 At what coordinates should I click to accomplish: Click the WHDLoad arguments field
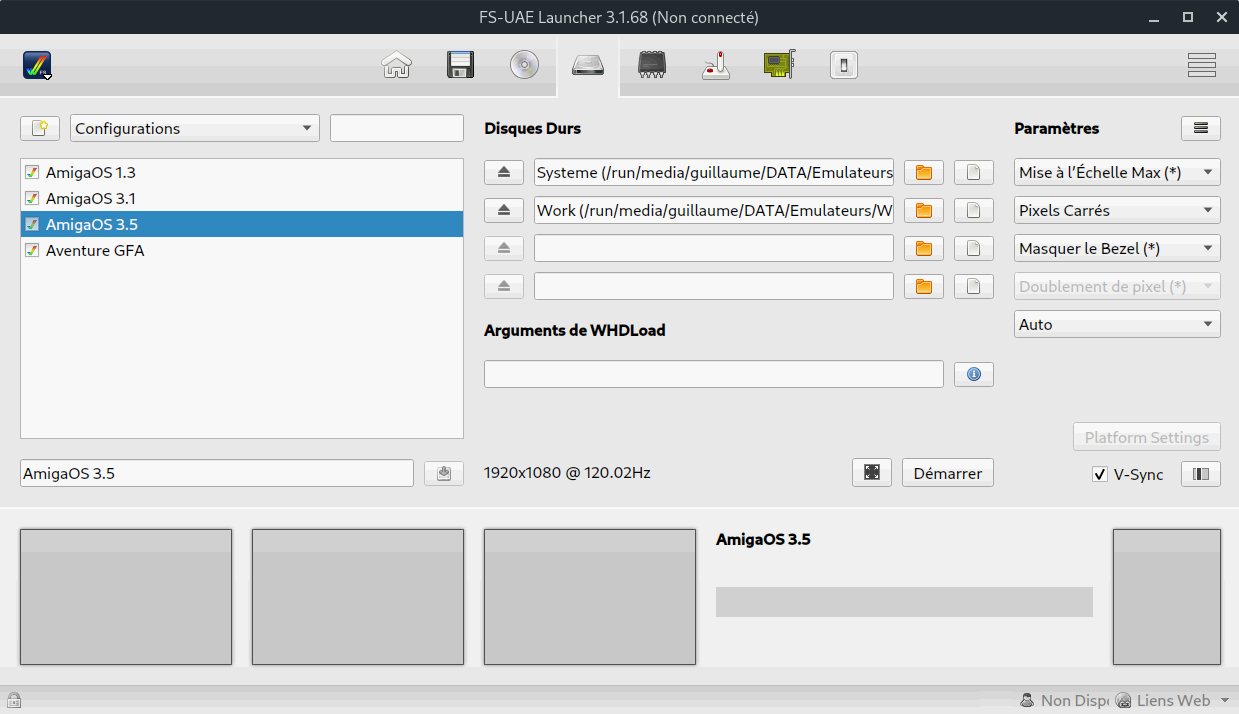click(x=714, y=374)
